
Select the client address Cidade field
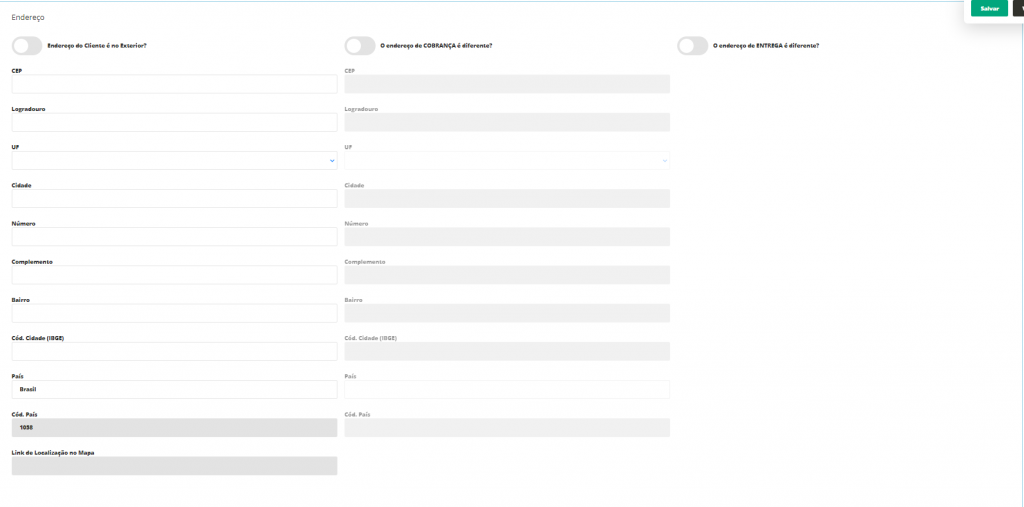click(174, 199)
